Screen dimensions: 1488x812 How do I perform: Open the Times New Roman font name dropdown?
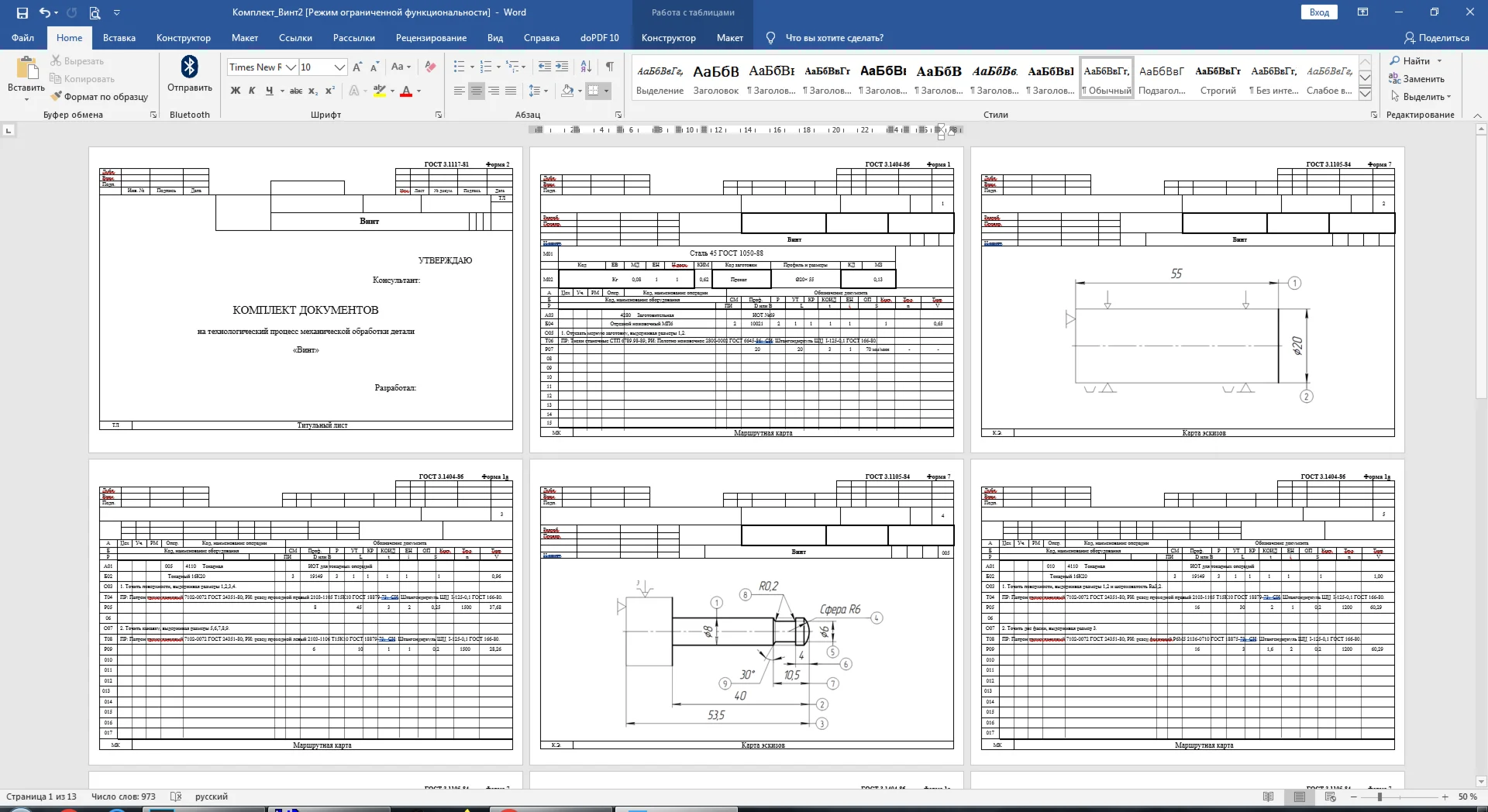pos(291,67)
